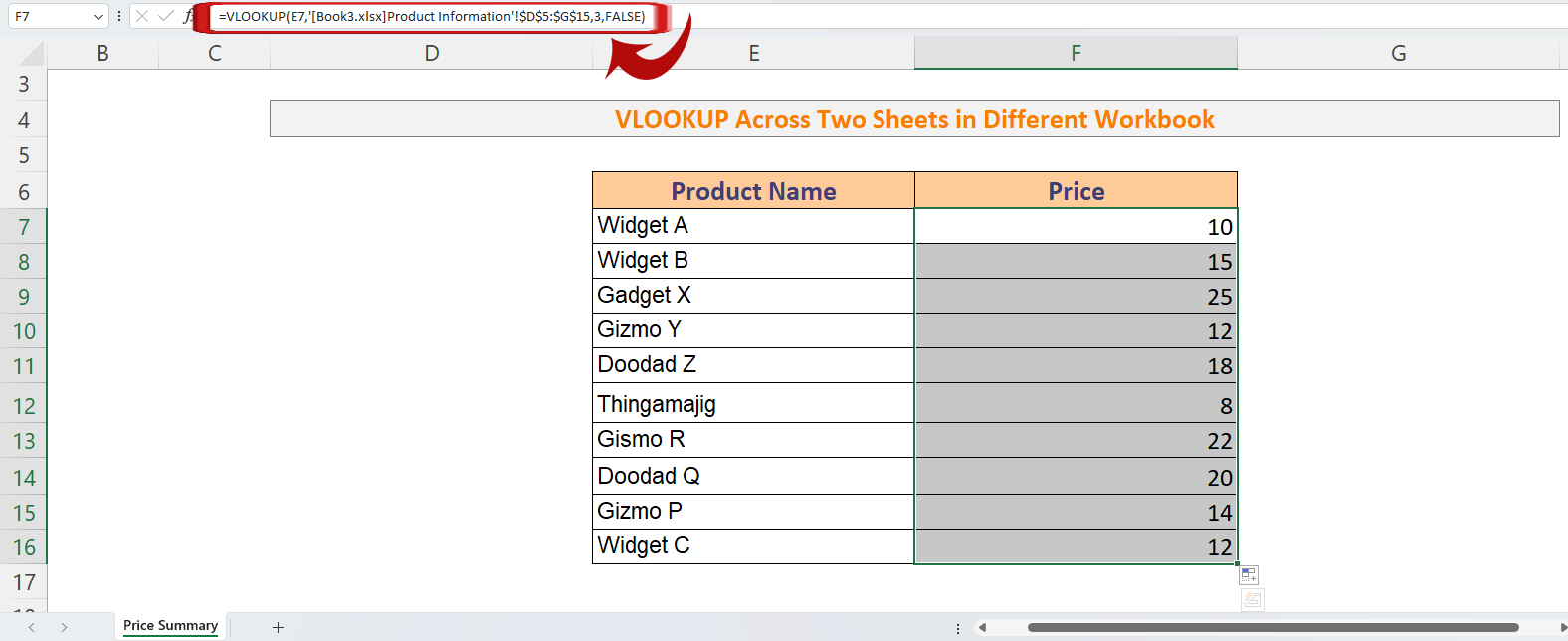Viewport: 1568px width, 641px height.
Task: Click the tab-bar splitter three-dot handle
Action: [x=958, y=628]
